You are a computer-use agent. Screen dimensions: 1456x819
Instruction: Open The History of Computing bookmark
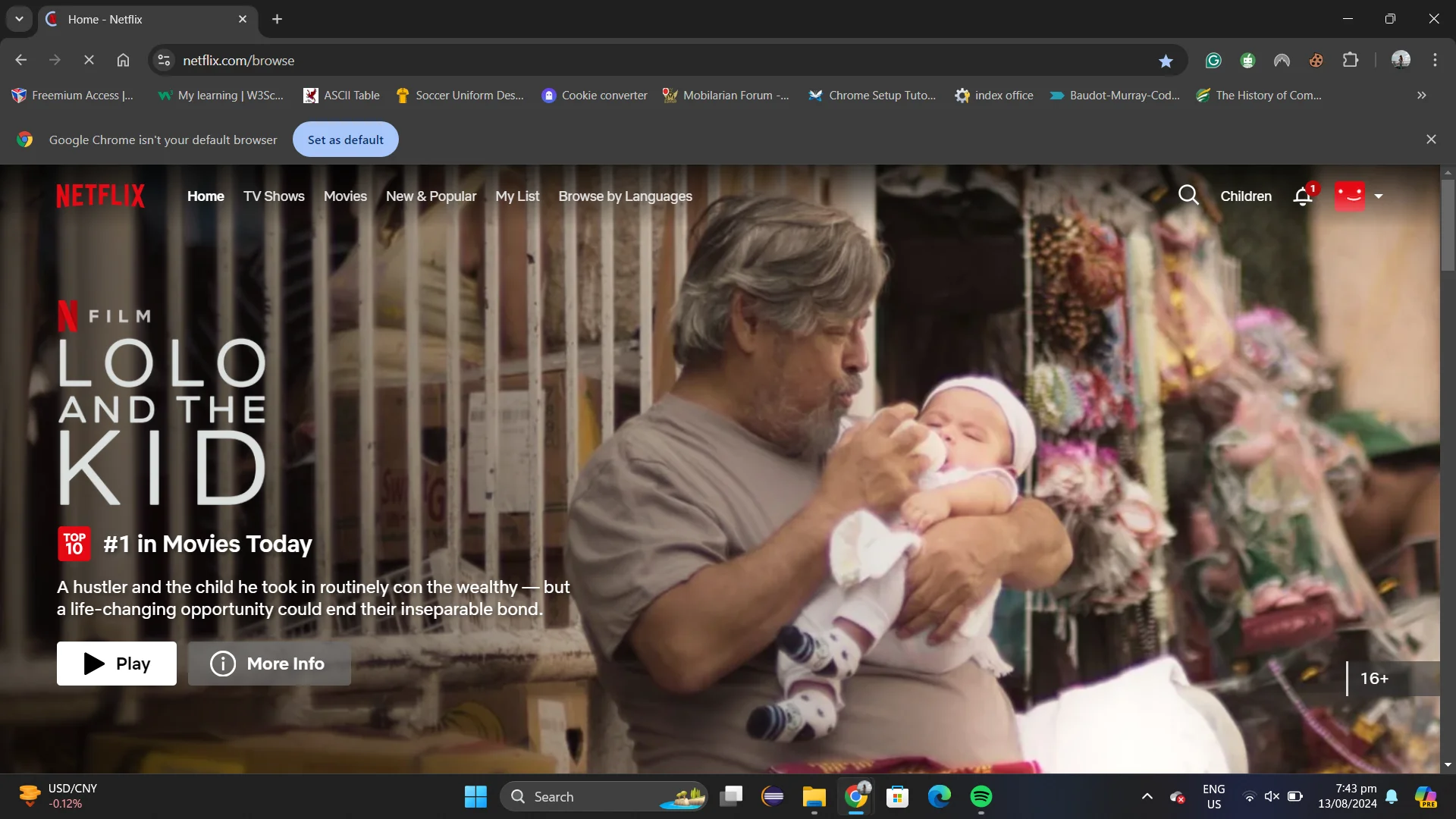point(1259,96)
